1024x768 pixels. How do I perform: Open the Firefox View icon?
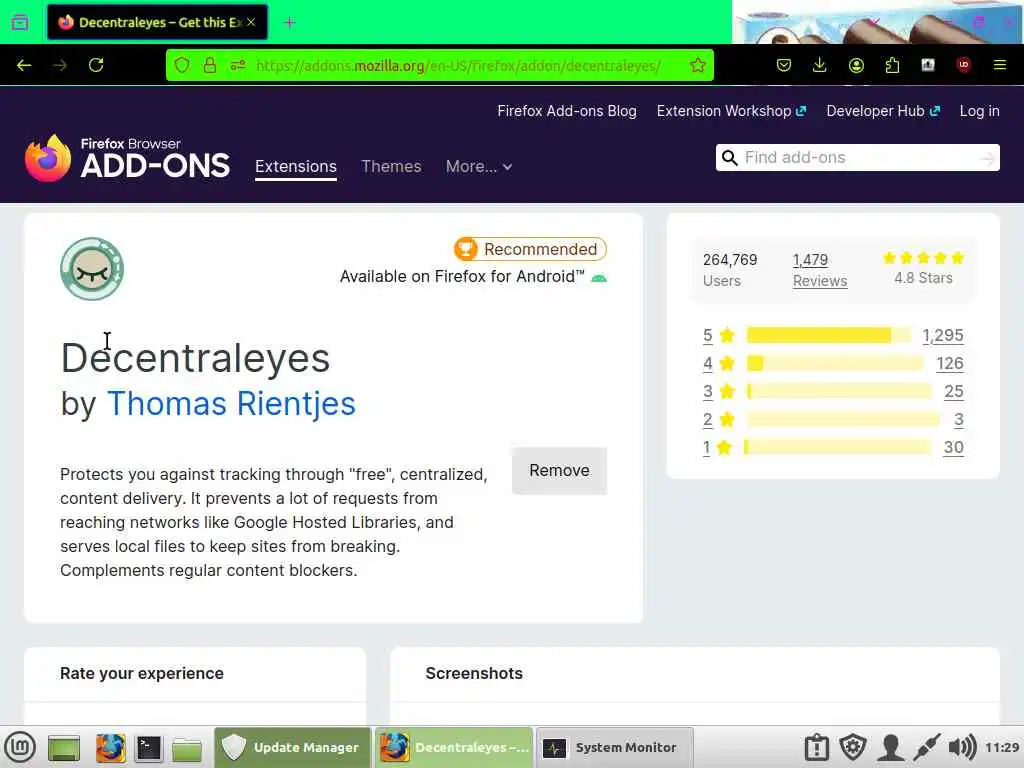pyautogui.click(x=20, y=22)
